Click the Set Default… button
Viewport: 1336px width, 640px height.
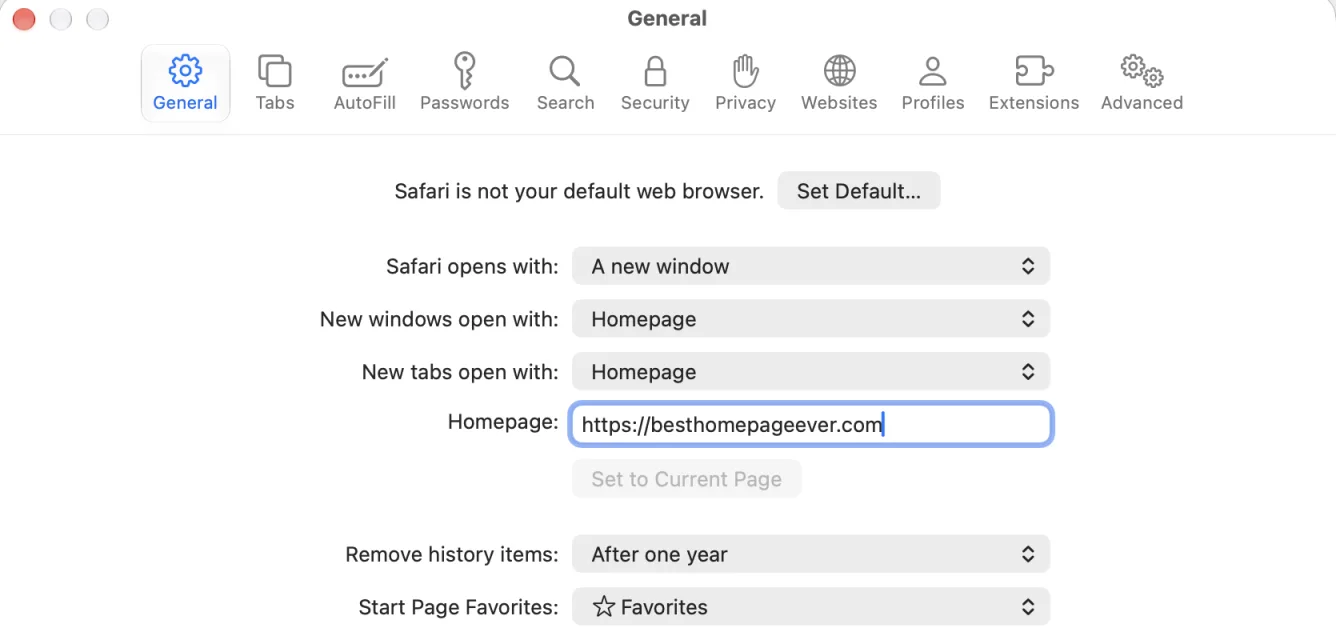pyautogui.click(x=859, y=191)
